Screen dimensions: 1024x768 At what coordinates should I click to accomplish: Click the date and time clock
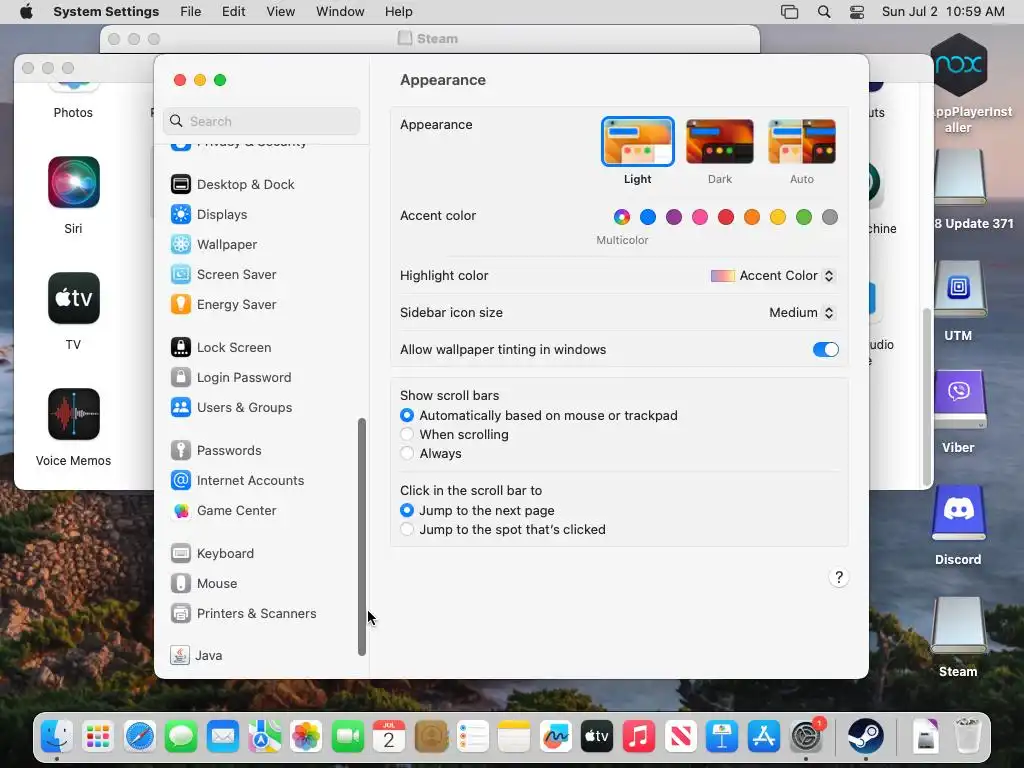(x=943, y=12)
